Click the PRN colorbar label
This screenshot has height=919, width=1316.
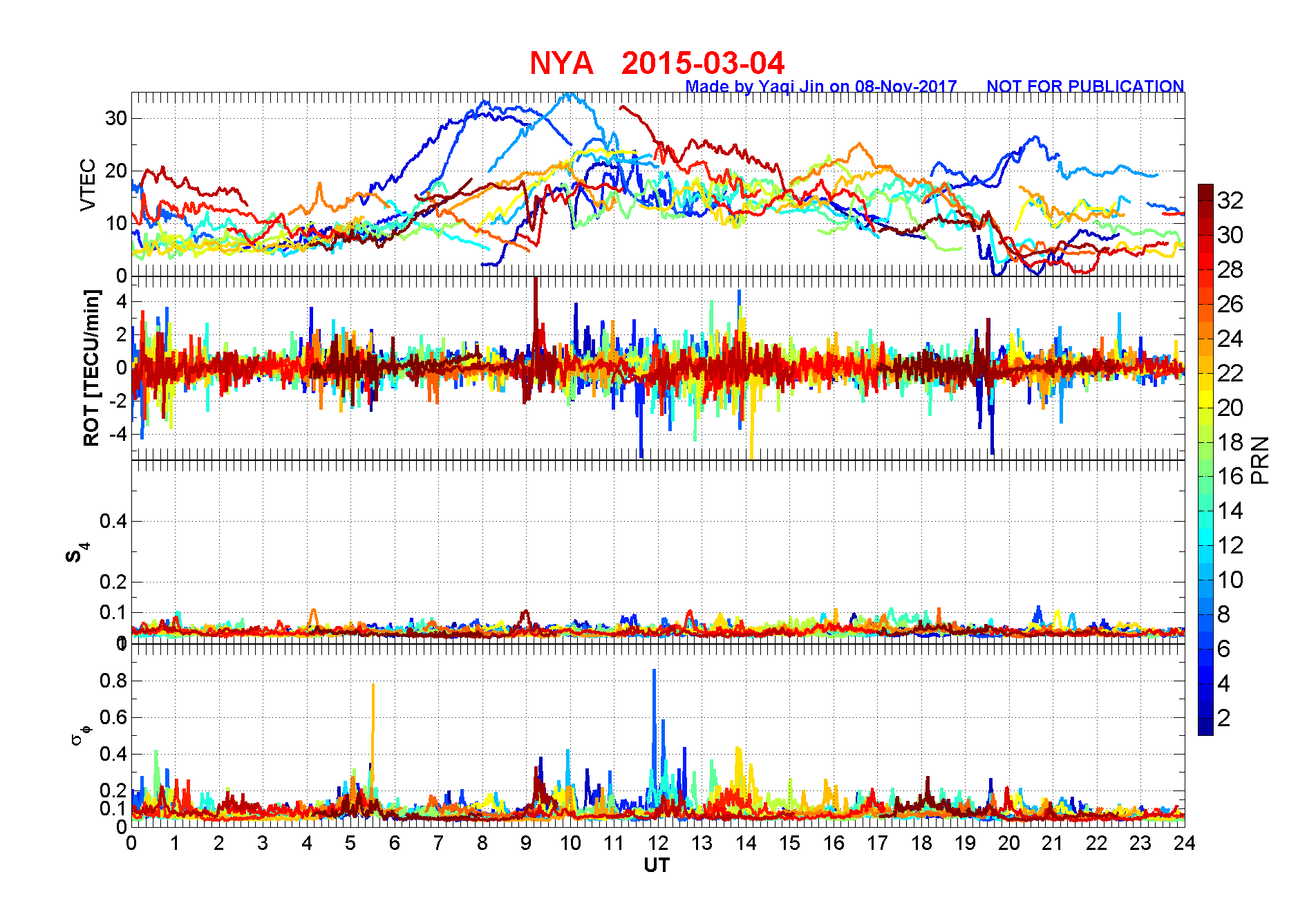[1260, 459]
